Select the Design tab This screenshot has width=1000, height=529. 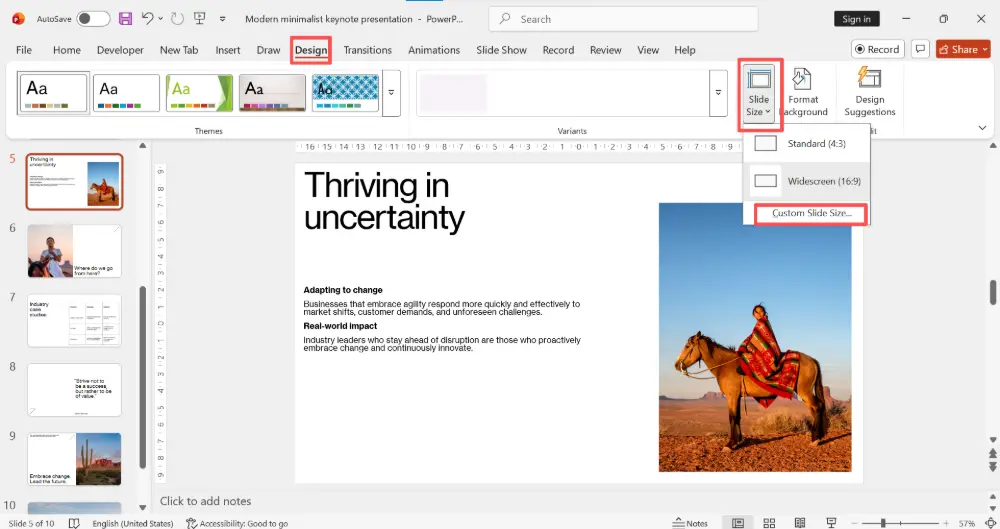(x=311, y=50)
